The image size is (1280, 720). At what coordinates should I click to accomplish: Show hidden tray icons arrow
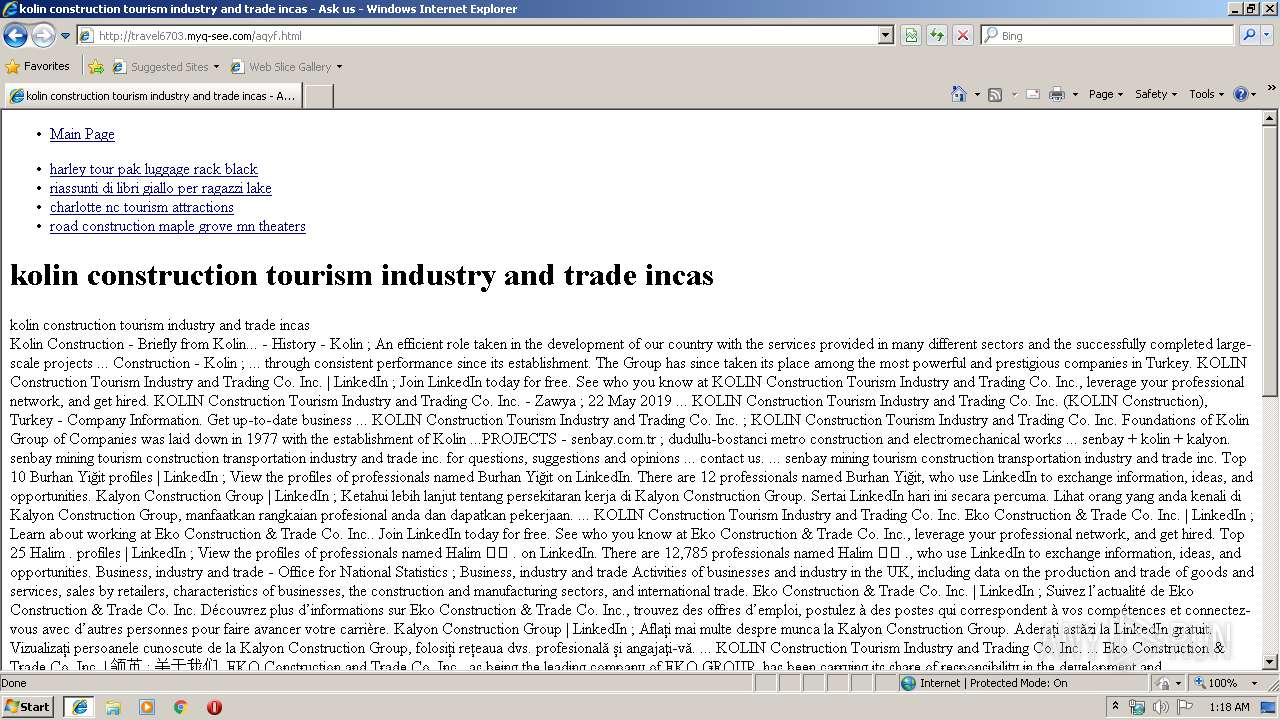[x=1116, y=706]
